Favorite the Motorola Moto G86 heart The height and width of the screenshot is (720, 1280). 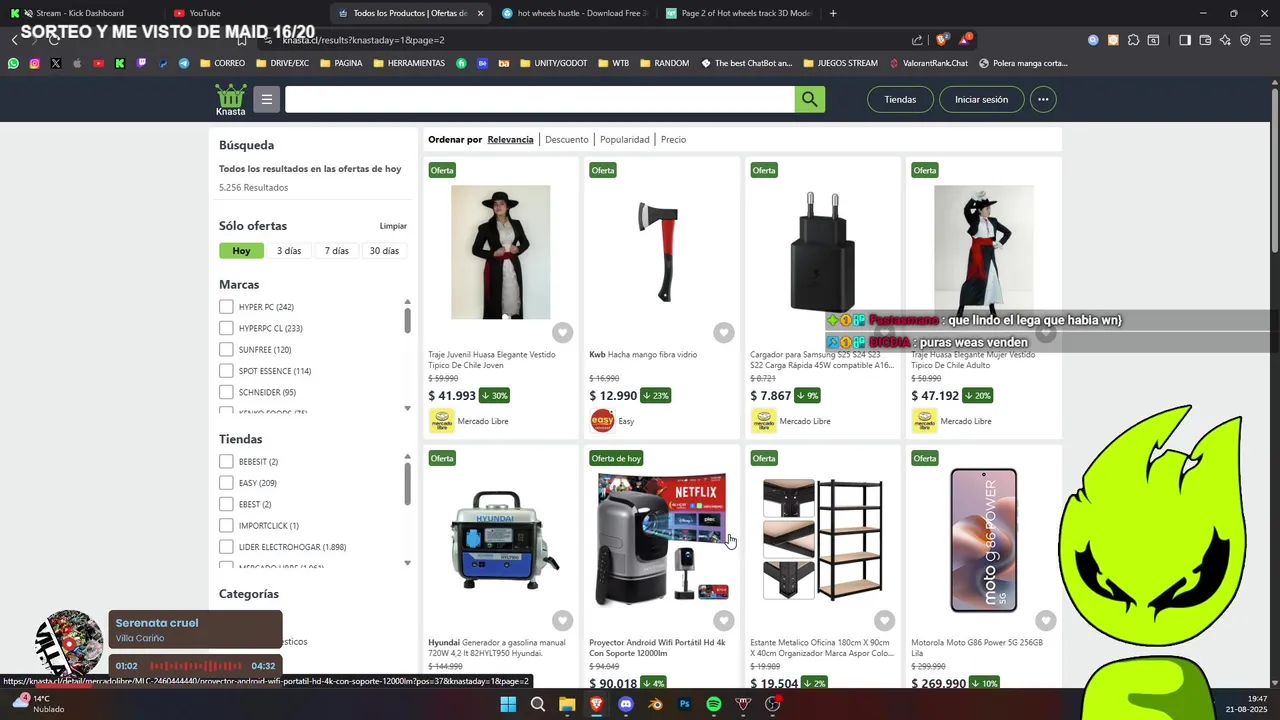tap(1046, 621)
